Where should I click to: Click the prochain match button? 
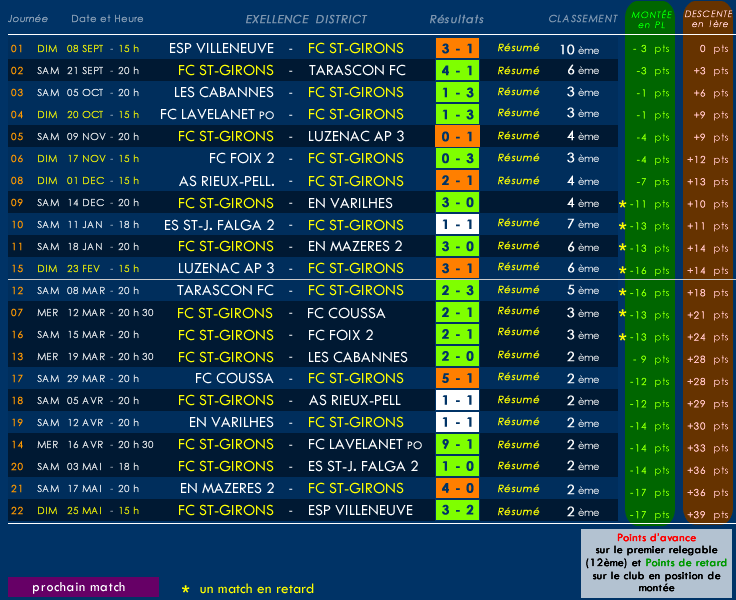[x=83, y=587]
